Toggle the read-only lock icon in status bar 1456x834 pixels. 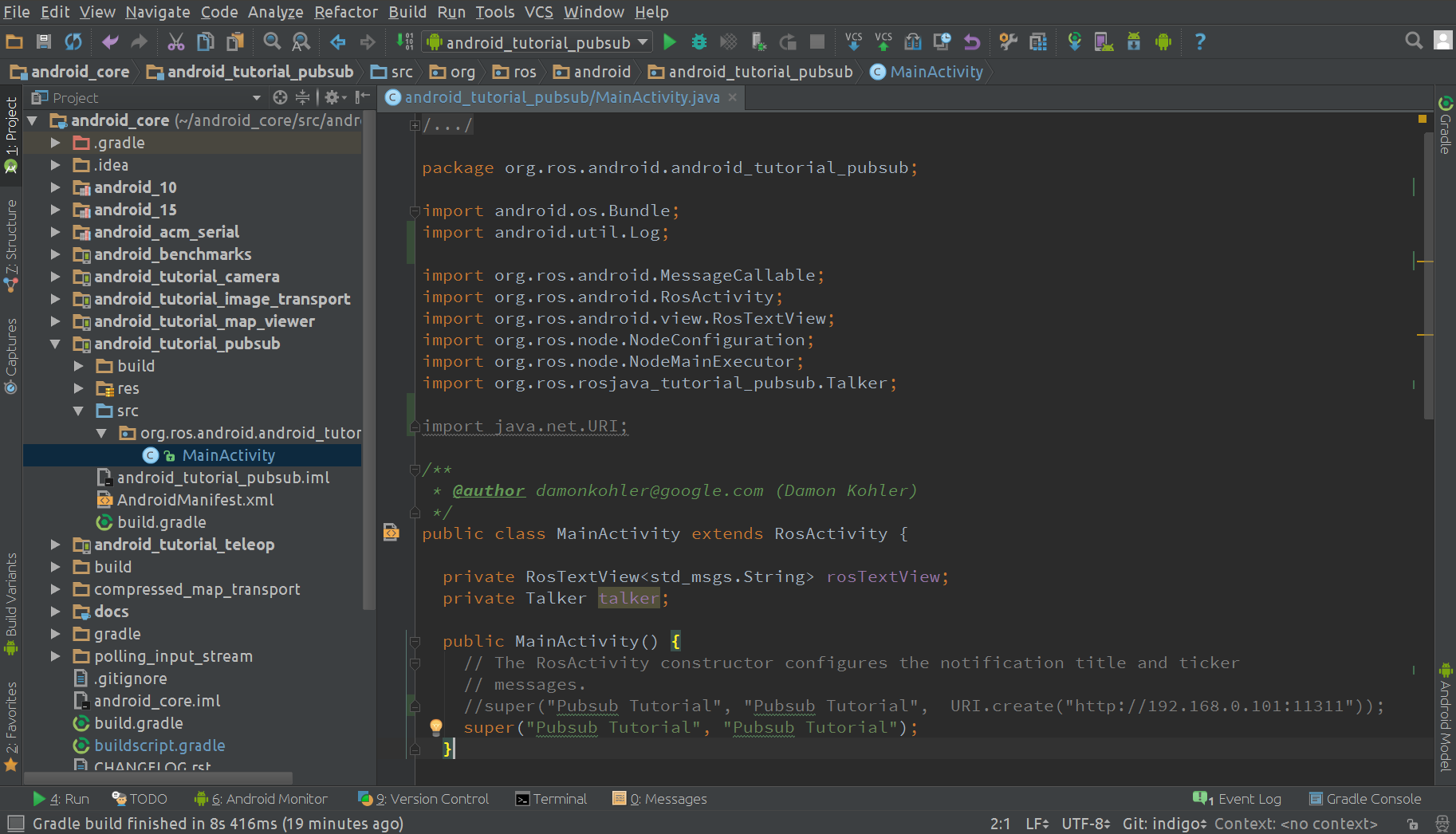point(1412,824)
